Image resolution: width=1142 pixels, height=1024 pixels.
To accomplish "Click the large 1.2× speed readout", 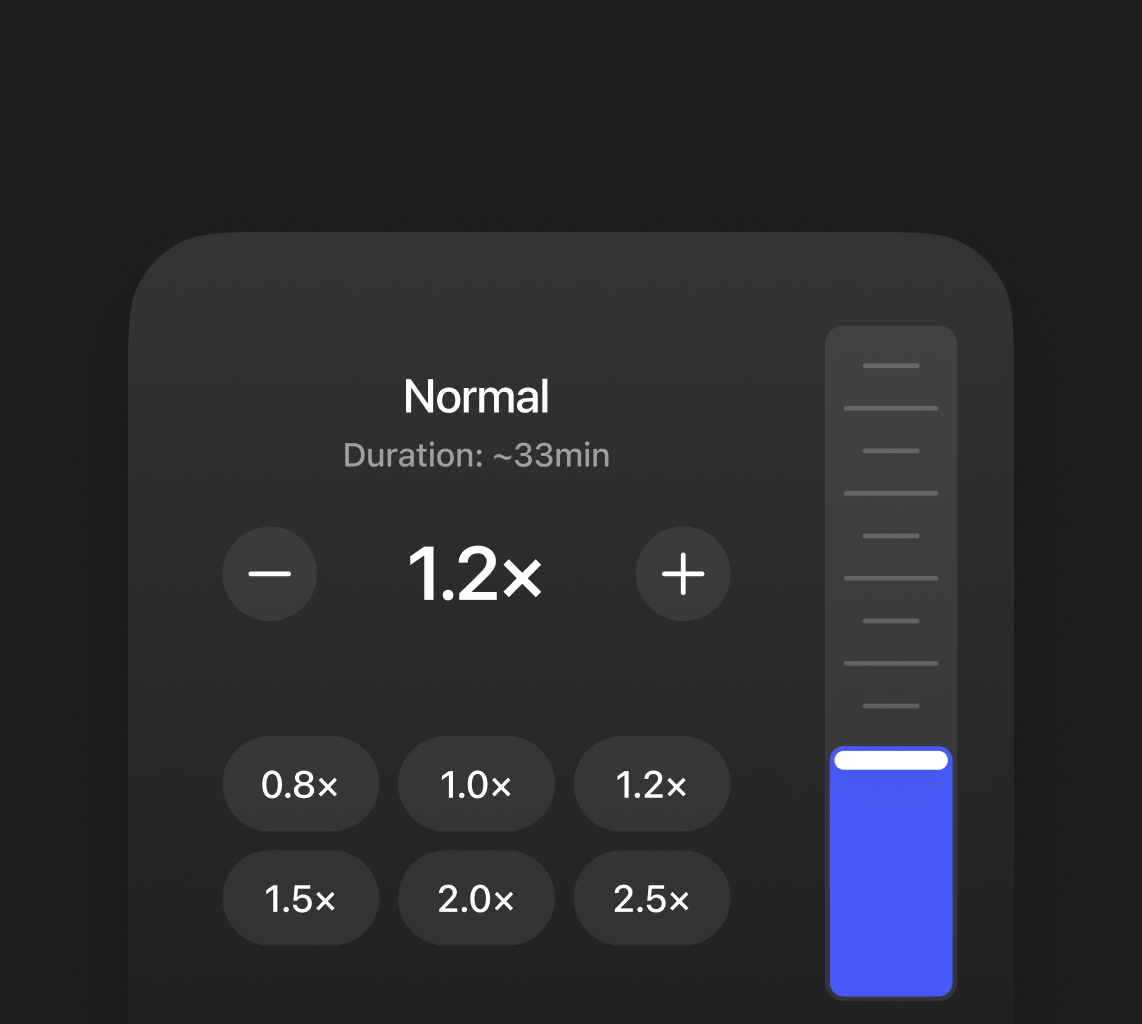I will (x=476, y=574).
